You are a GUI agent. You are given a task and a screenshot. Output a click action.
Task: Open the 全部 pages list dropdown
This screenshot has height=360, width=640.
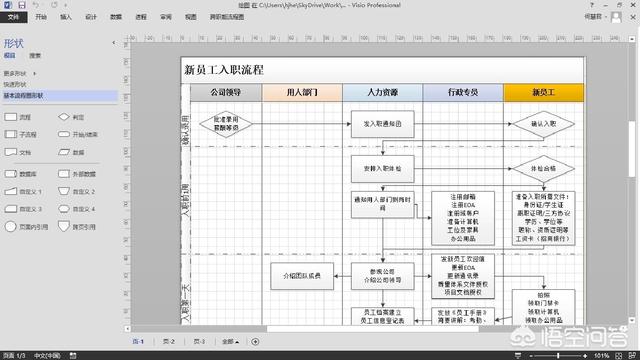click(230, 342)
